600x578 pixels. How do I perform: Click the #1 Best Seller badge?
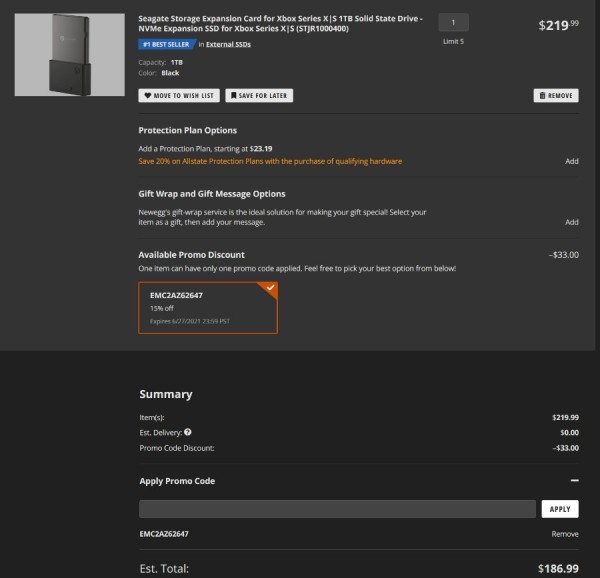(166, 44)
